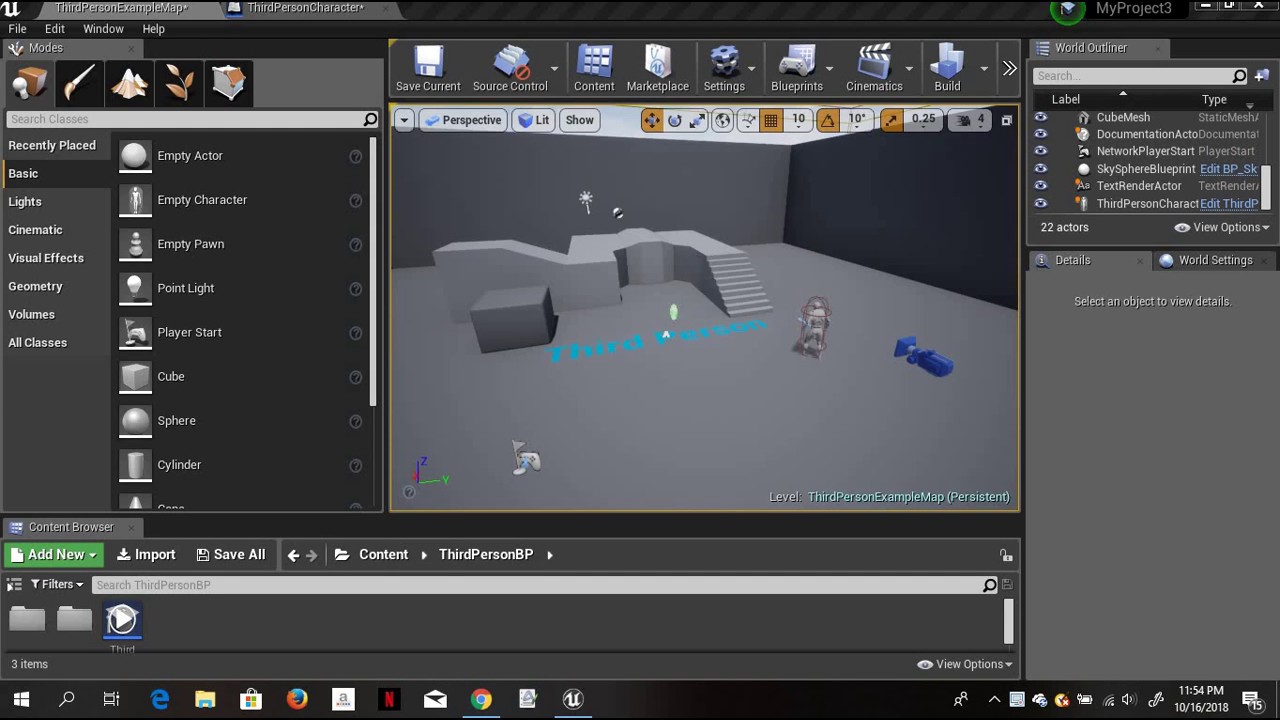Open the Edit menu
The height and width of the screenshot is (720, 1280).
coord(55,29)
